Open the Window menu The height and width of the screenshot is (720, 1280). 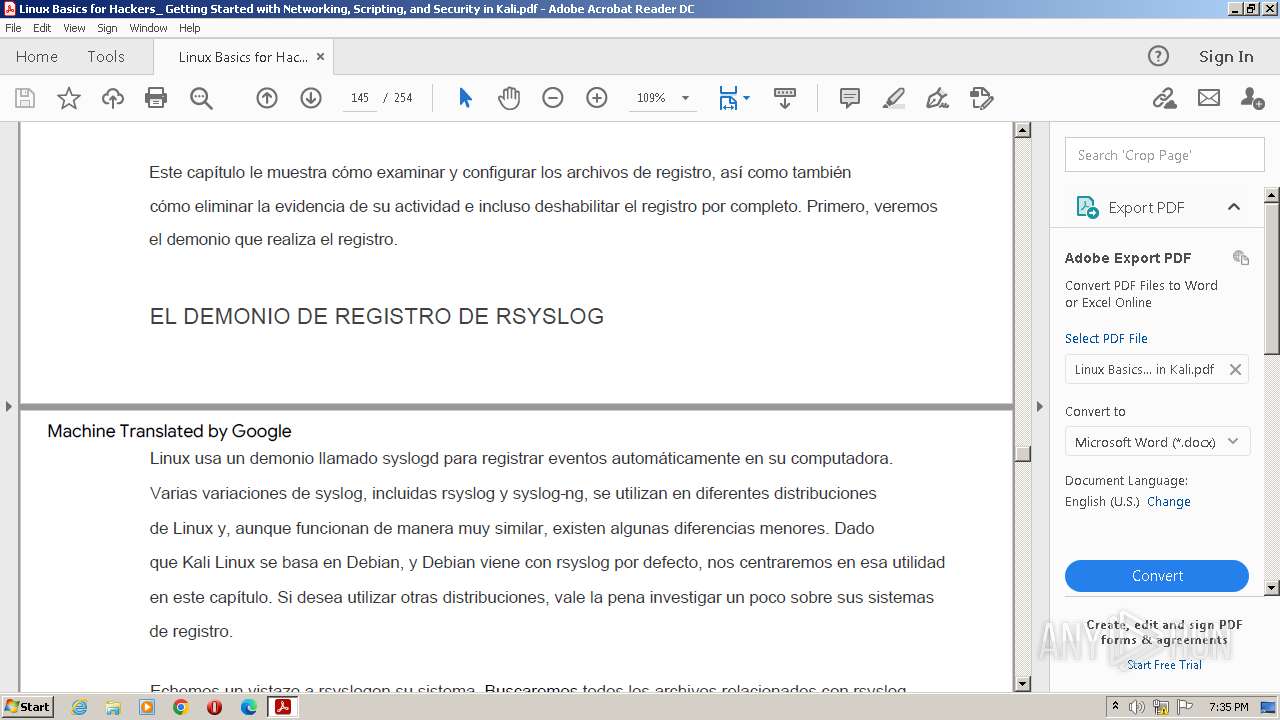pos(148,28)
